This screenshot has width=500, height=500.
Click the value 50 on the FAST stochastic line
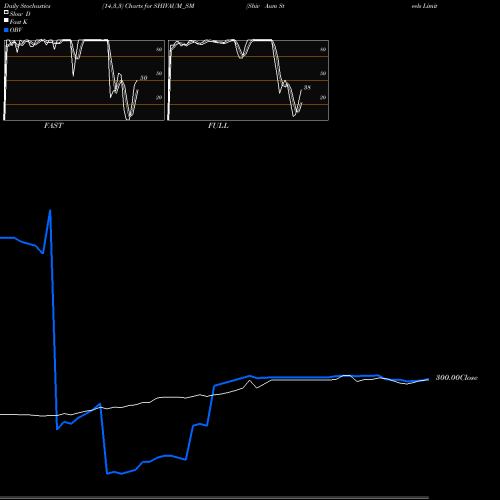(144, 78)
